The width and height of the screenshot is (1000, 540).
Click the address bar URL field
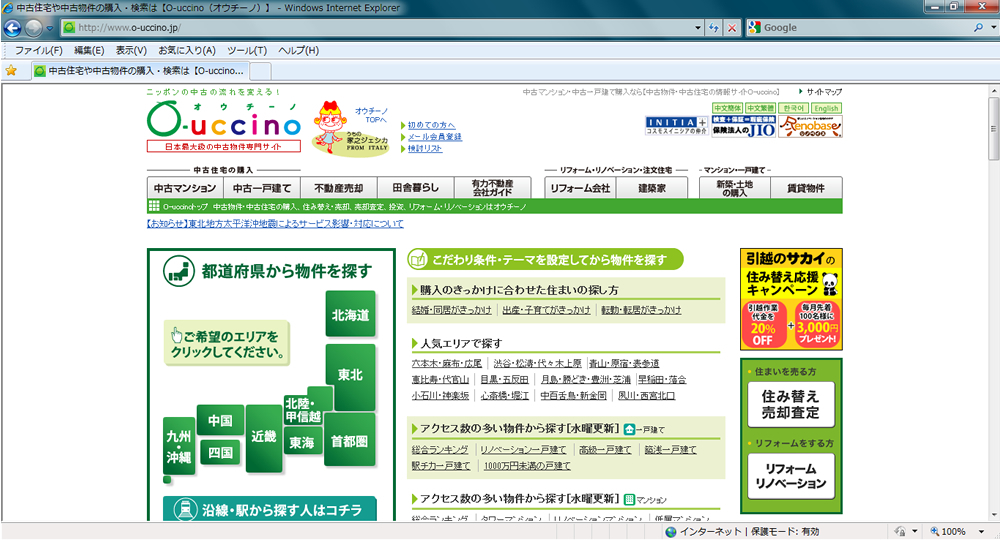coord(383,28)
